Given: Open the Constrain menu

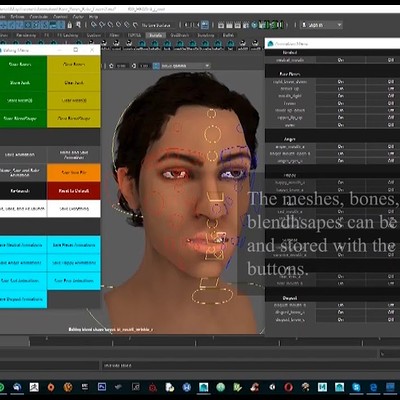Looking at the screenshot, I should click(39, 17).
